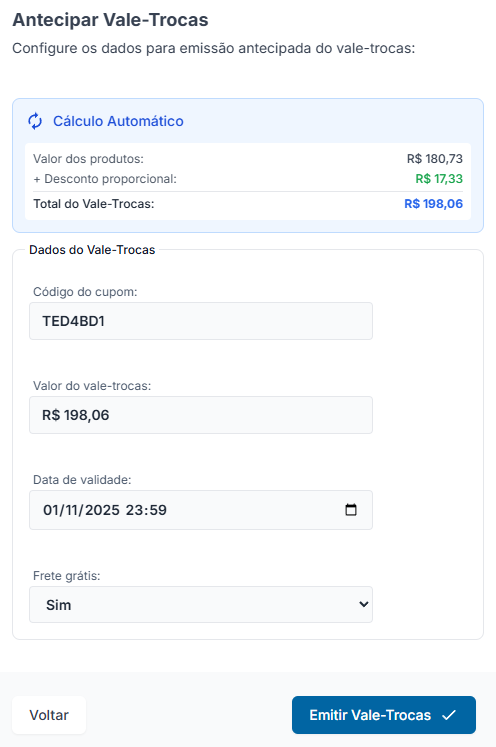Click the Dados do Vale-Trocas section legend
Screen dimensions: 496x747
coord(92,250)
